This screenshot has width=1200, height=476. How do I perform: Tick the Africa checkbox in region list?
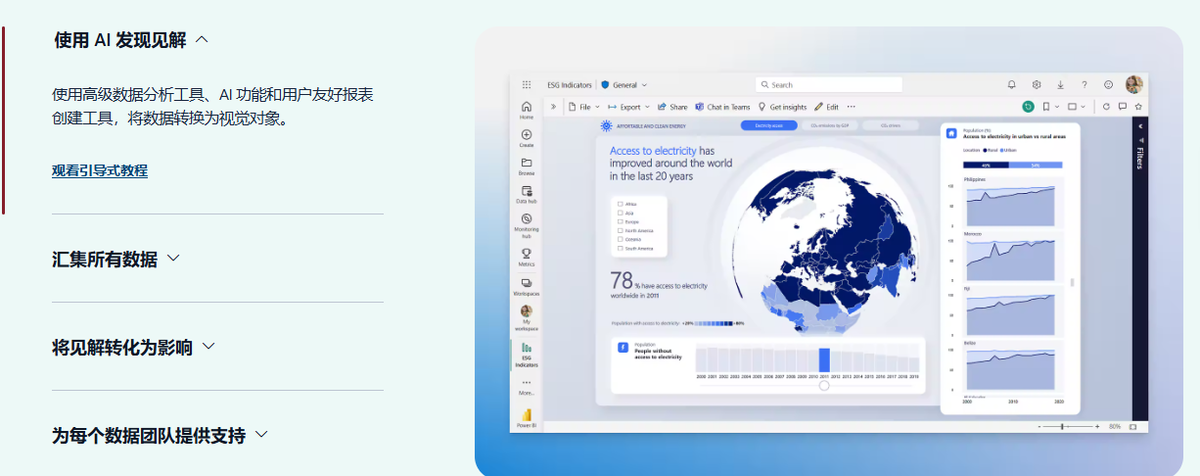621,204
